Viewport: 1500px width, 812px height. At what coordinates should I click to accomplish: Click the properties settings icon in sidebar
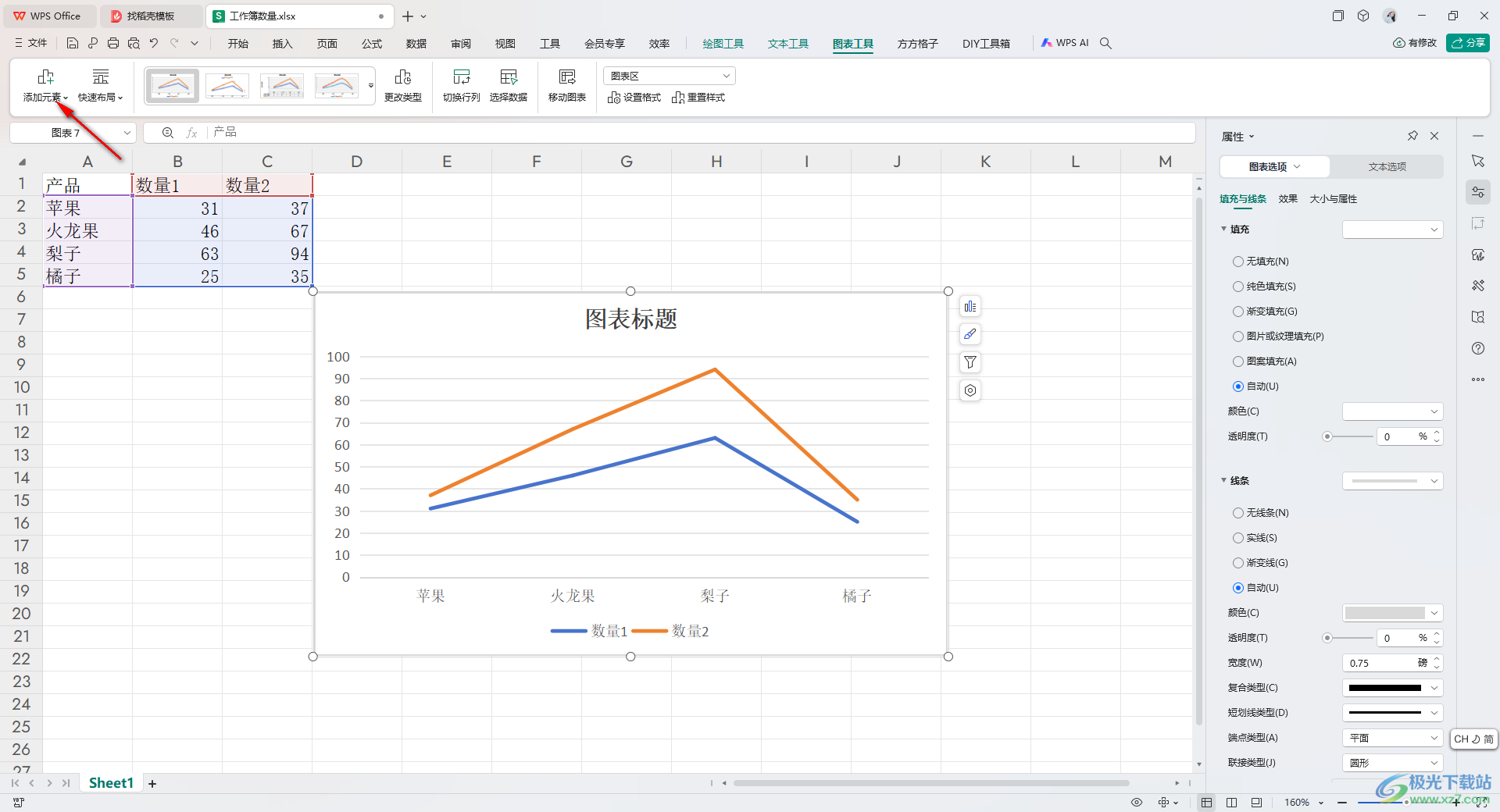(x=1478, y=192)
